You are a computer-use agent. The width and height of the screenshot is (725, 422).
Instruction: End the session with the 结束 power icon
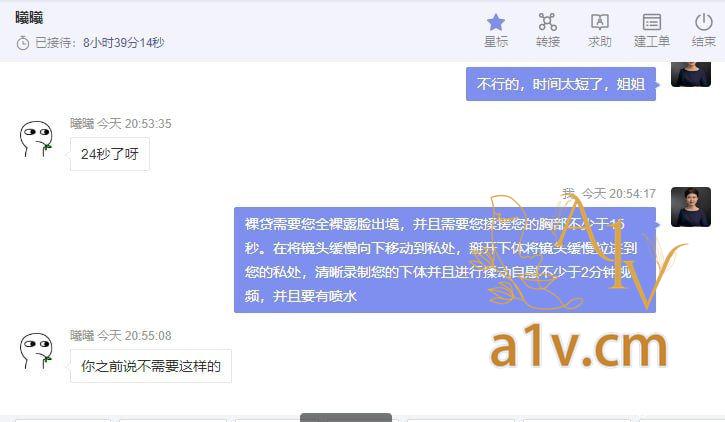tap(704, 22)
